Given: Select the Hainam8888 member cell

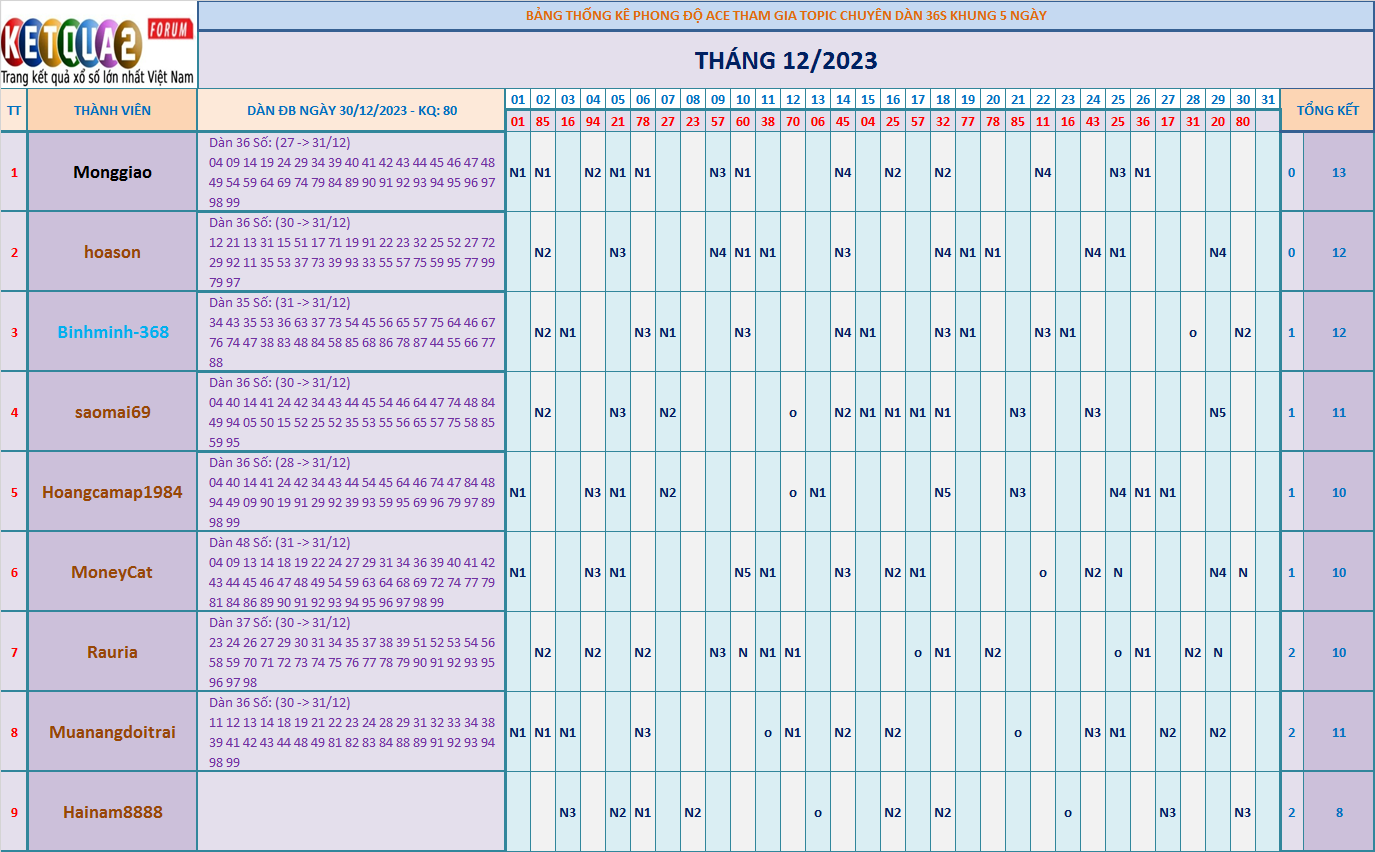Looking at the screenshot, I should pos(112,812).
